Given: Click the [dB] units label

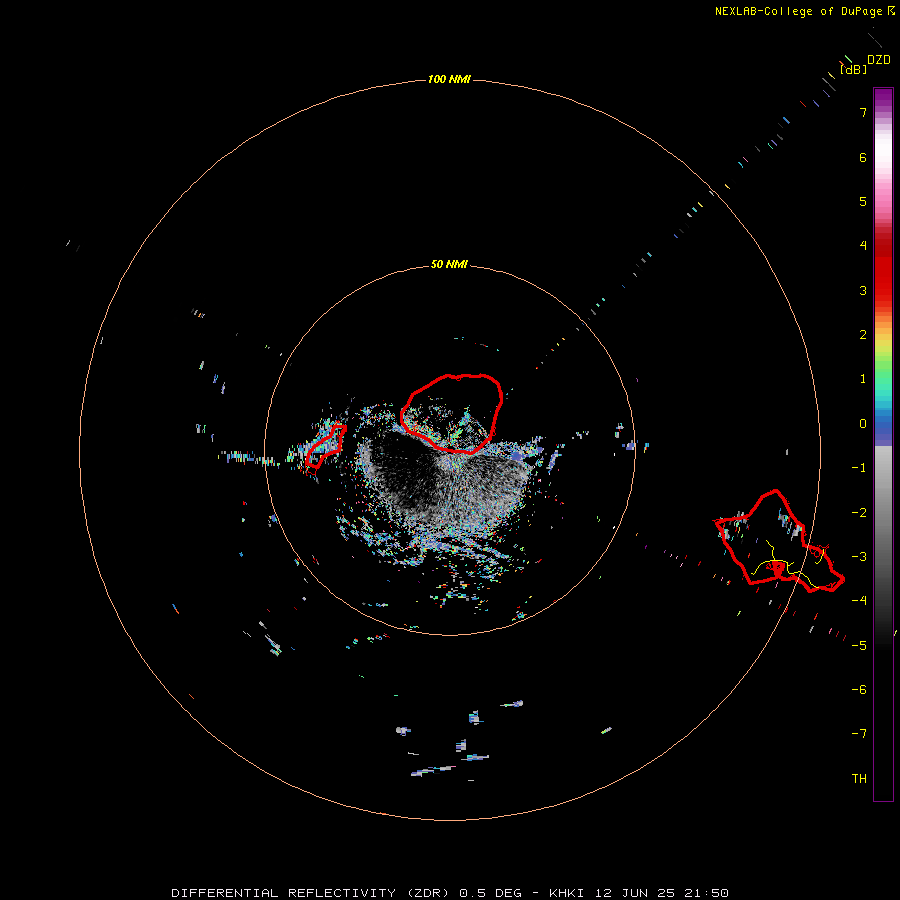Looking at the screenshot, I should click(853, 69).
